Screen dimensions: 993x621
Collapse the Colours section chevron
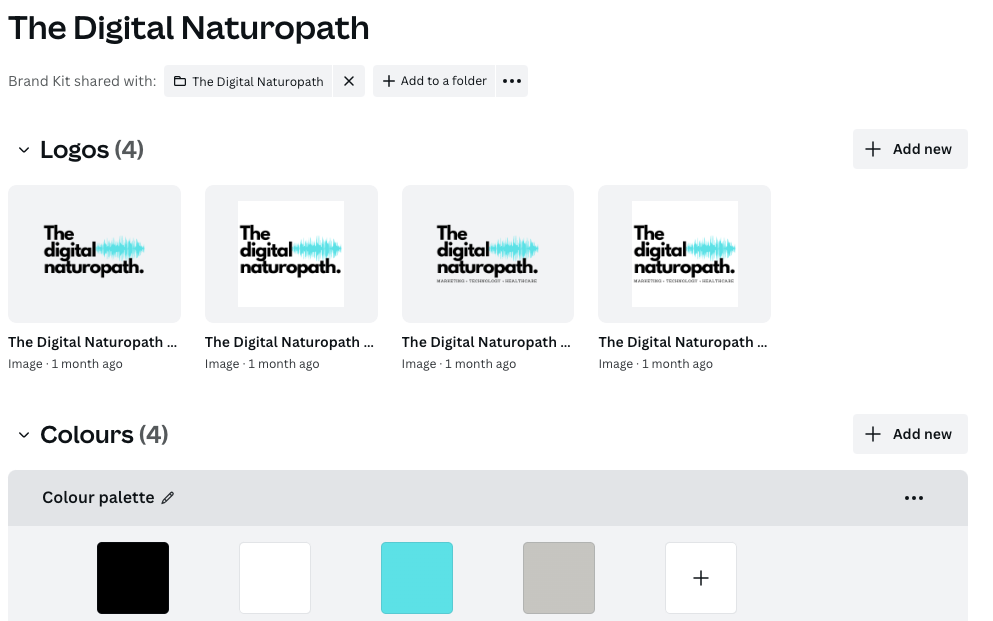(x=23, y=435)
